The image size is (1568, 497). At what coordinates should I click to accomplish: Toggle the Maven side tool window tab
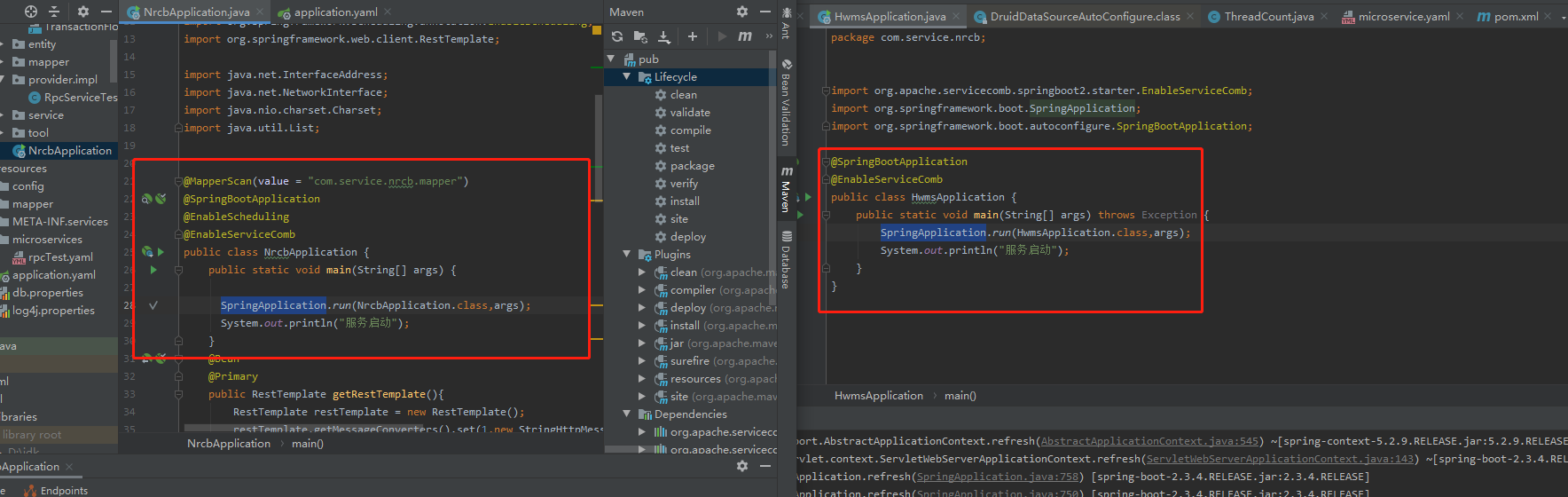pyautogui.click(x=786, y=189)
